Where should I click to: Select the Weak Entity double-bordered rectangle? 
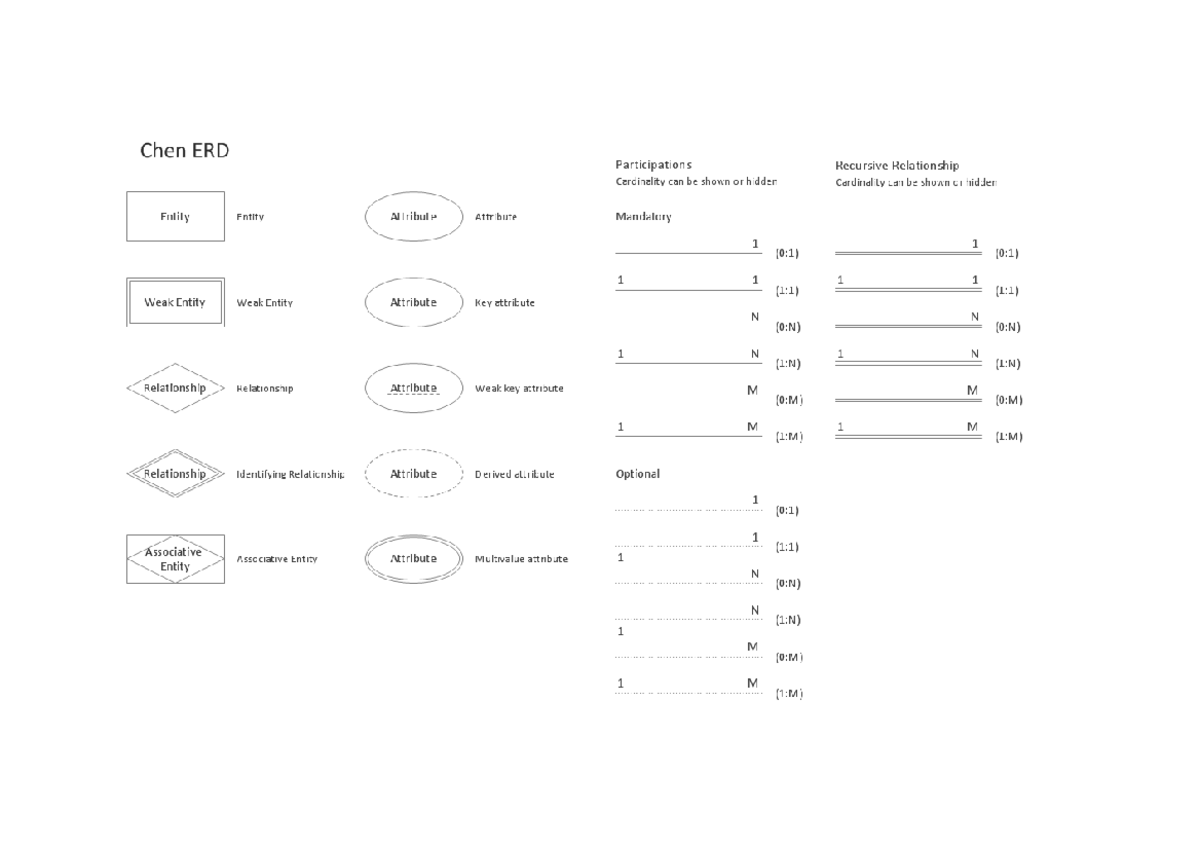(175, 302)
